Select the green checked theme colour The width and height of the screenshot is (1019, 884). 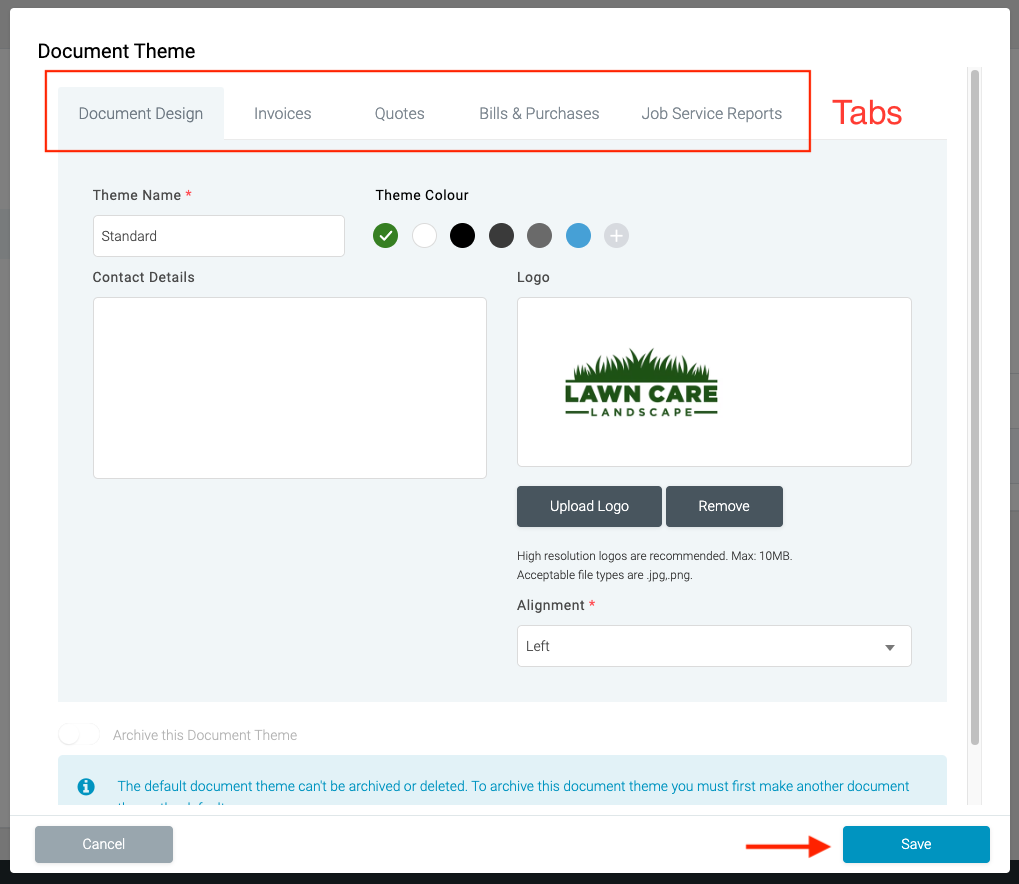385,235
